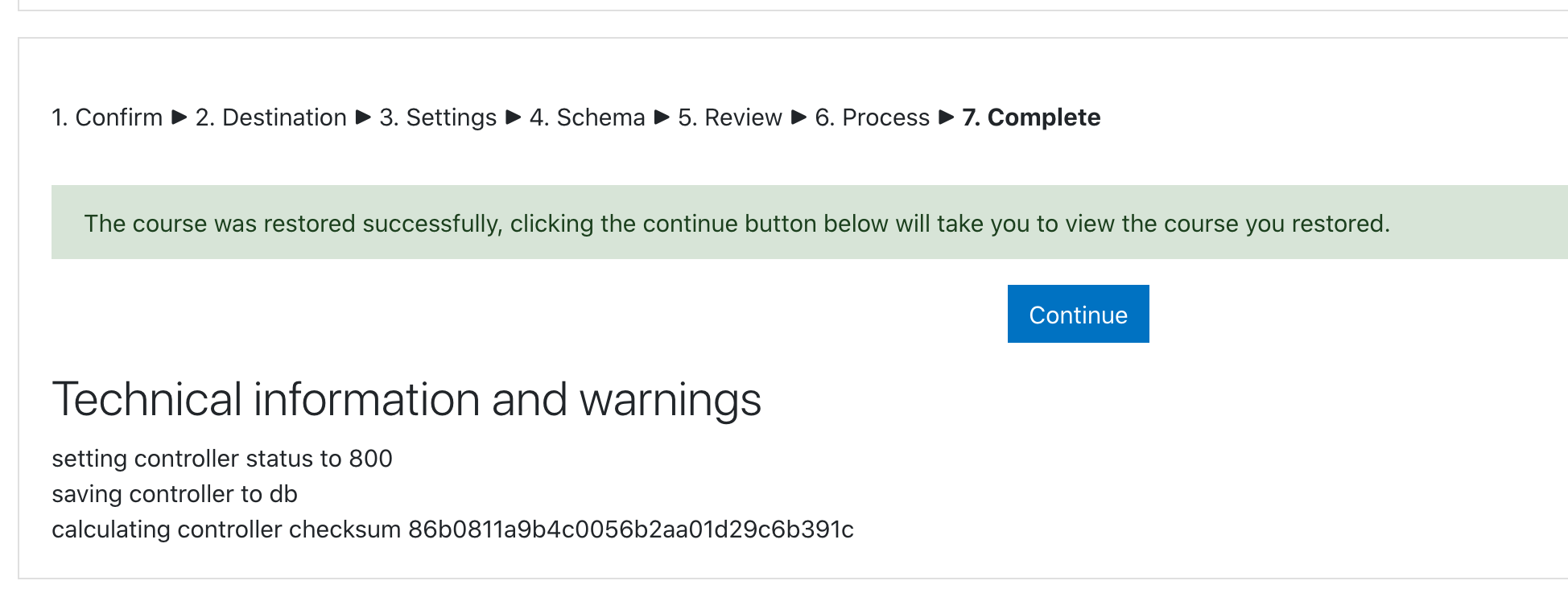Select the 5. Review step
Viewport: 1568px width, 589px height.
point(730,117)
